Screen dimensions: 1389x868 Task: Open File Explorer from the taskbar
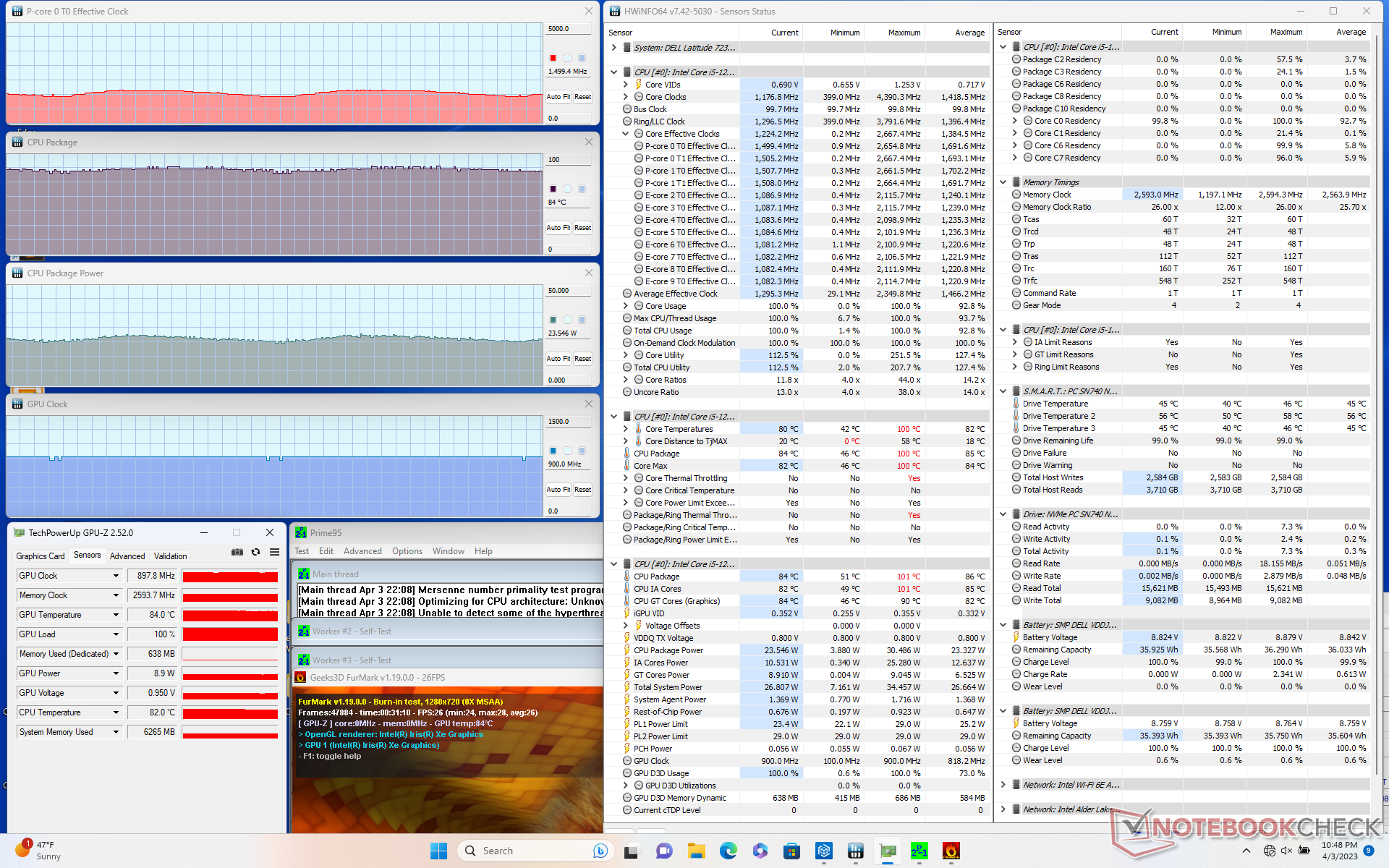point(696,851)
